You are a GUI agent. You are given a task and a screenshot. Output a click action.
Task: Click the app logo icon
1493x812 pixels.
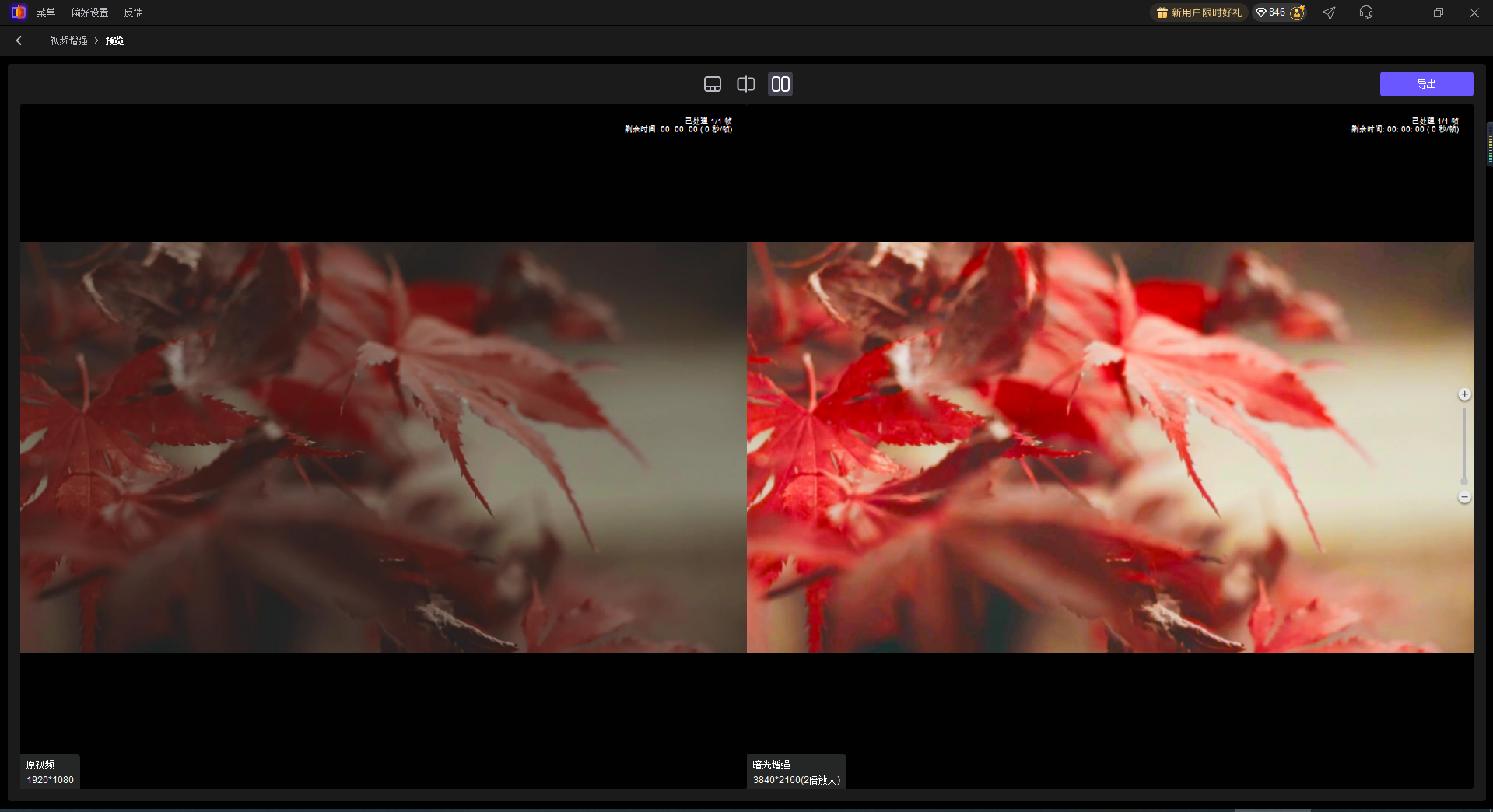(18, 12)
